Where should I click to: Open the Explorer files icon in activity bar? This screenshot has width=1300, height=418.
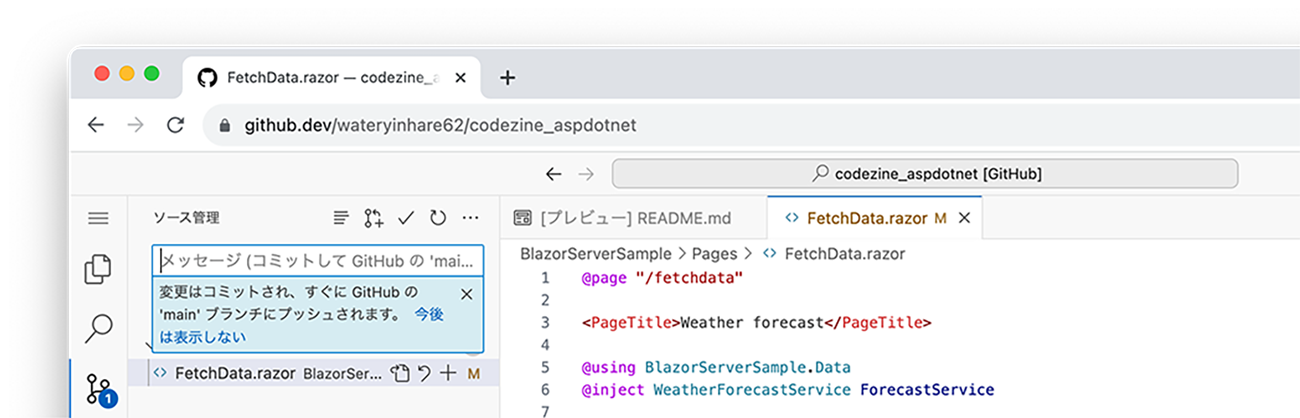coord(98,269)
